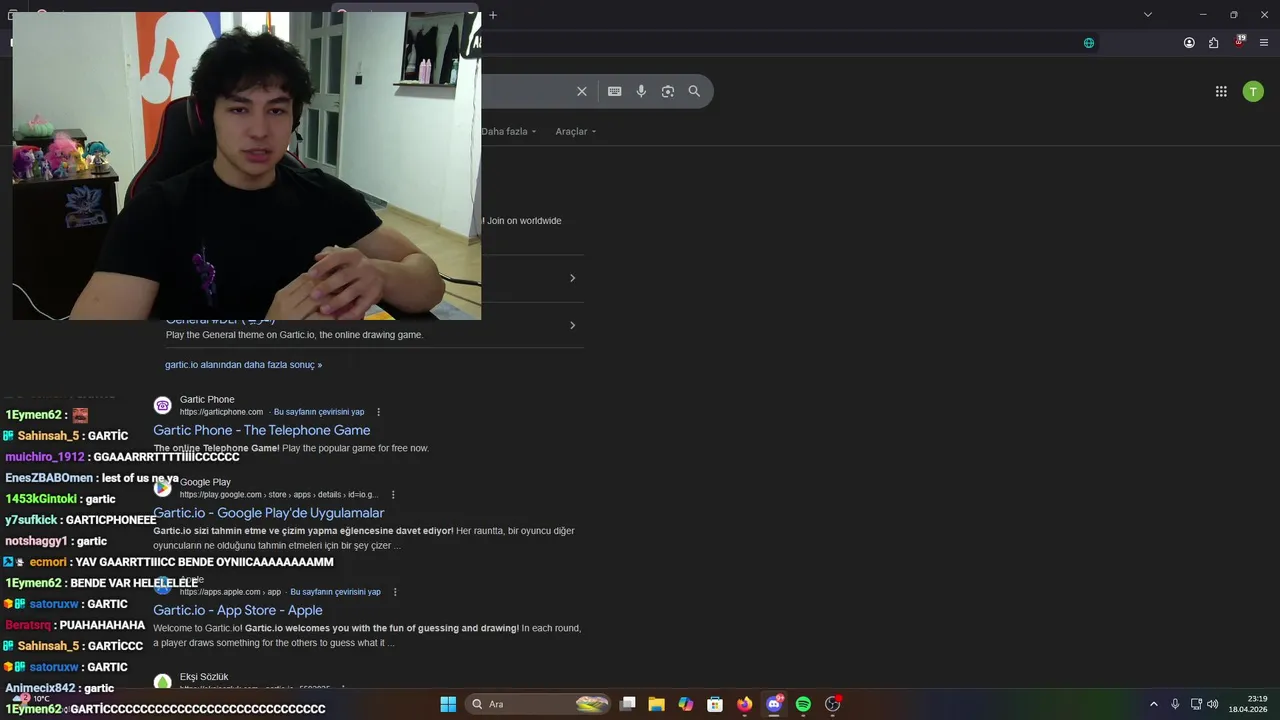
Task: Click the Gartic Phone site name text
Action: click(x=207, y=399)
